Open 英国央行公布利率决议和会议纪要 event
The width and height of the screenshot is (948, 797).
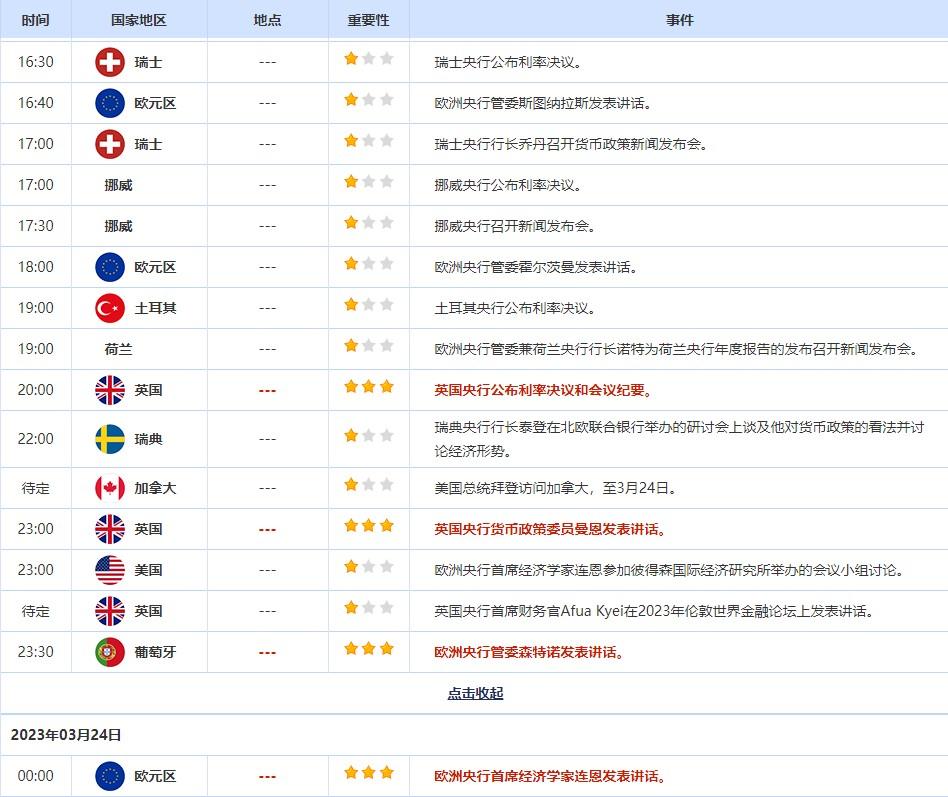coord(543,390)
